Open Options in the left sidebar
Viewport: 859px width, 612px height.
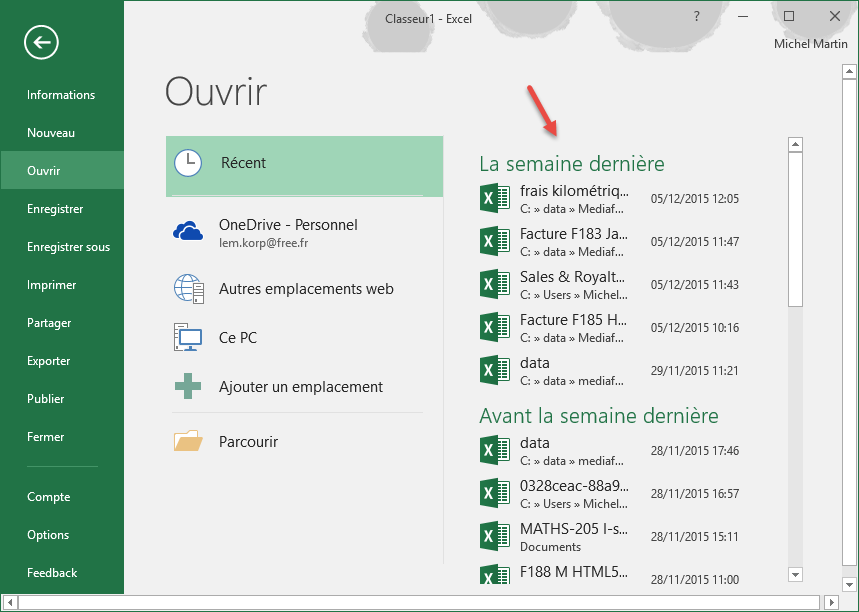tap(48, 535)
